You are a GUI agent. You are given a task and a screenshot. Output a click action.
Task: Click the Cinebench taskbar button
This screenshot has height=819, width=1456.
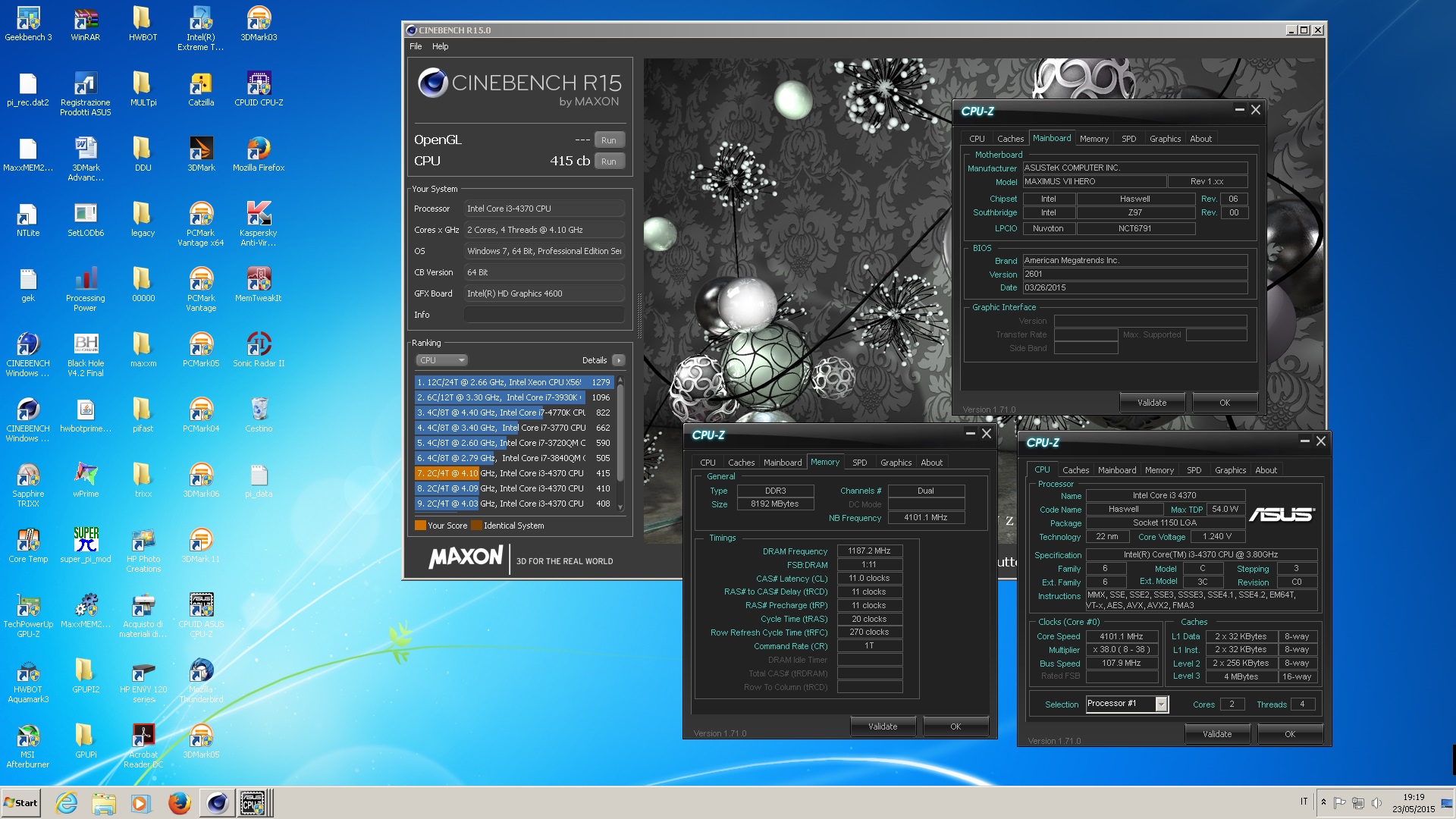pyautogui.click(x=217, y=802)
